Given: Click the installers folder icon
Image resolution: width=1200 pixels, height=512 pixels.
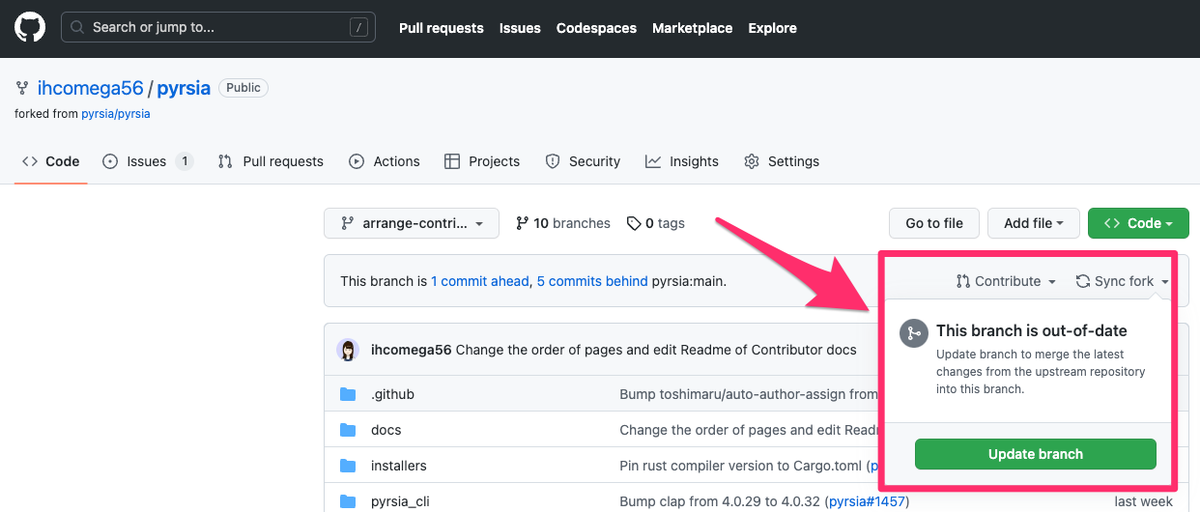Looking at the screenshot, I should [348, 466].
